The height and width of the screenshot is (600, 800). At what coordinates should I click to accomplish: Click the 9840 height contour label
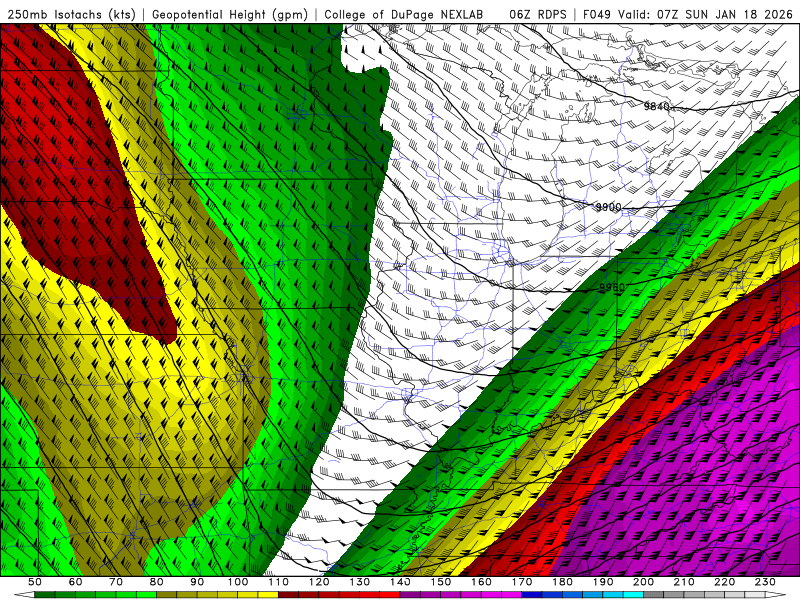(x=656, y=106)
